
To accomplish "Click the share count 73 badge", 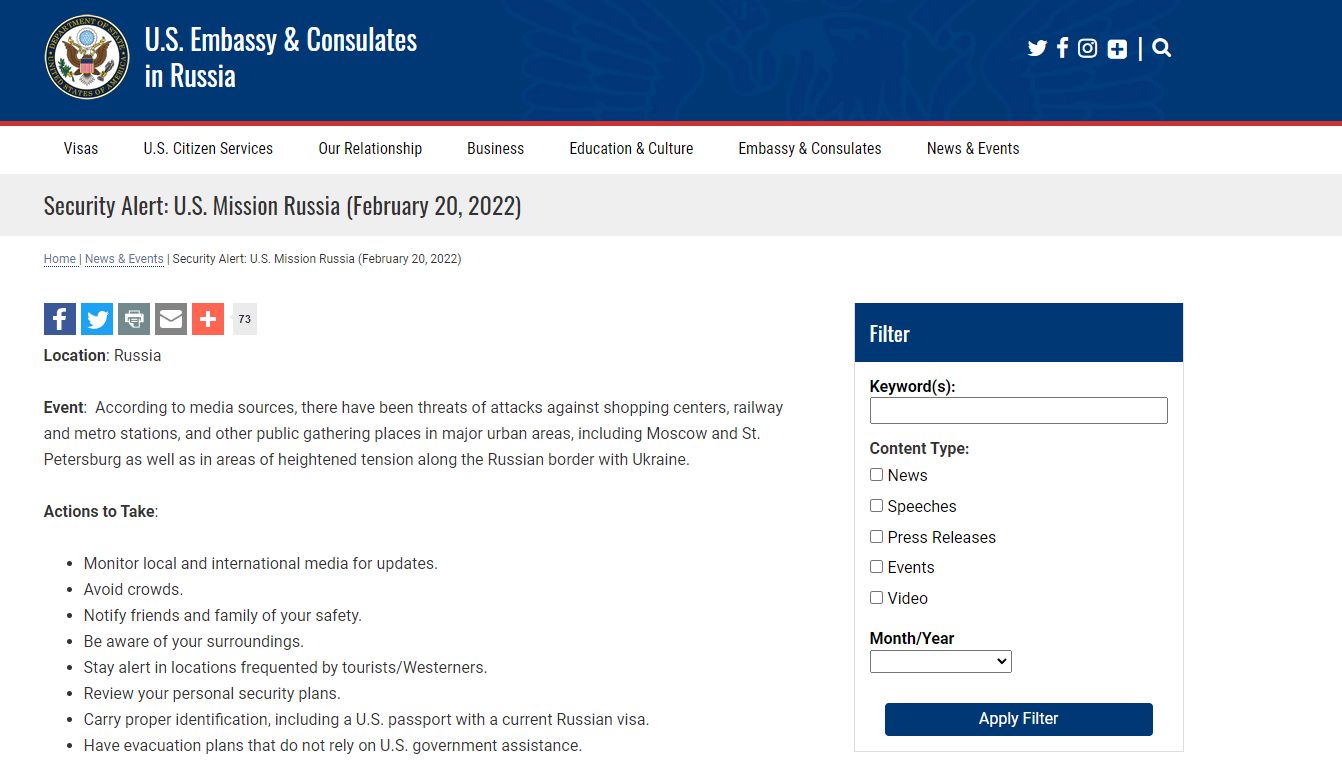I will pos(245,319).
